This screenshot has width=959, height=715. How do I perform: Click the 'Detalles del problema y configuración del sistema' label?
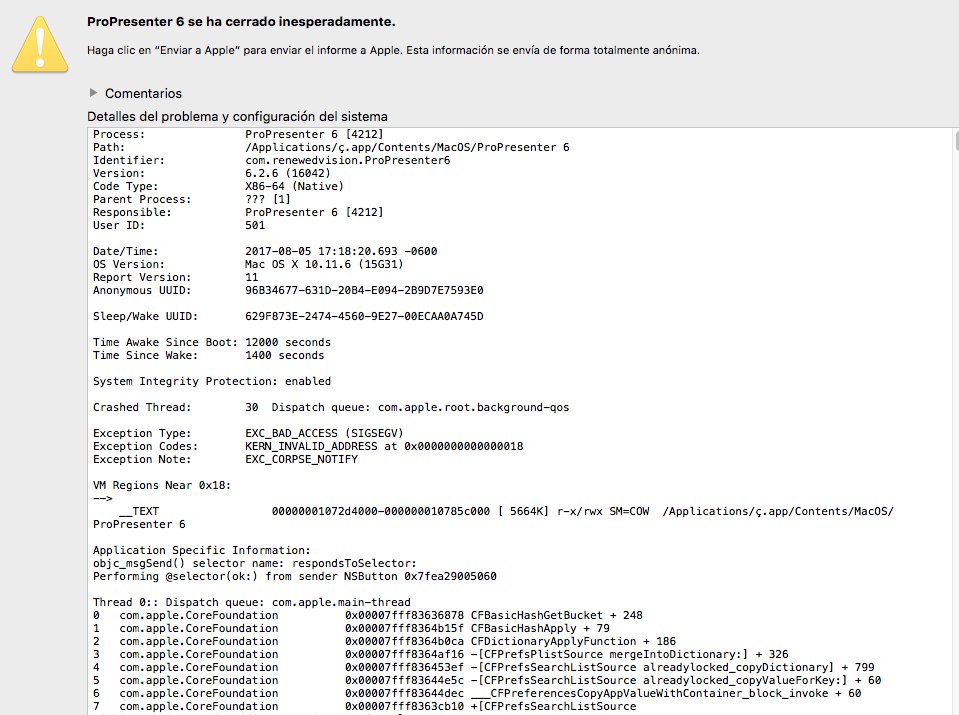tap(237, 116)
